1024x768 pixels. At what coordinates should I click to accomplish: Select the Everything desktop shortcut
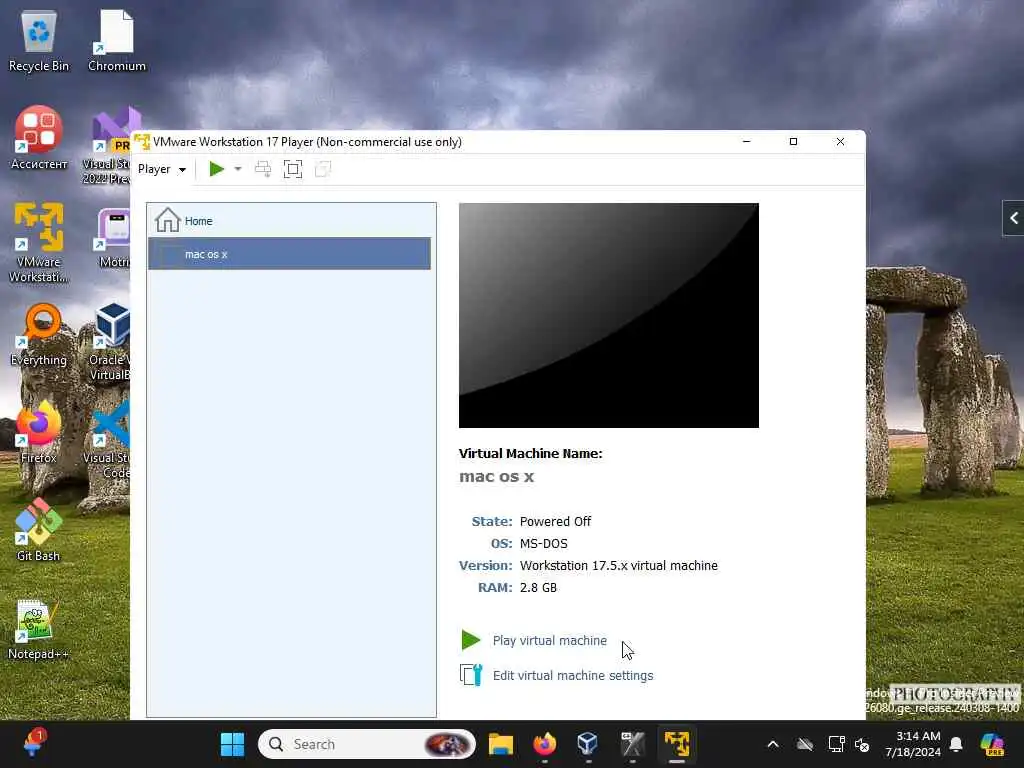(39, 334)
